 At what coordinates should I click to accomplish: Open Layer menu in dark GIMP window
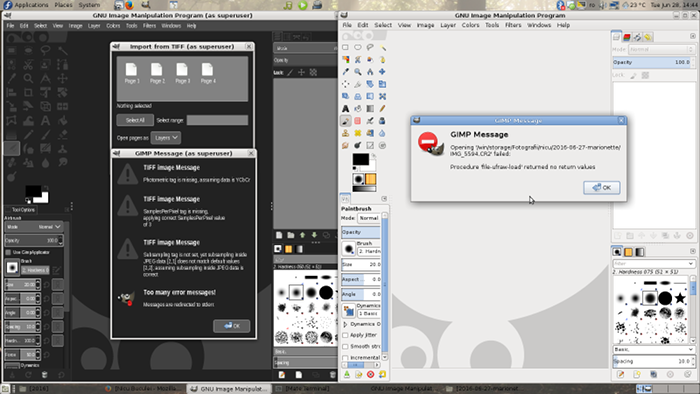(94, 26)
